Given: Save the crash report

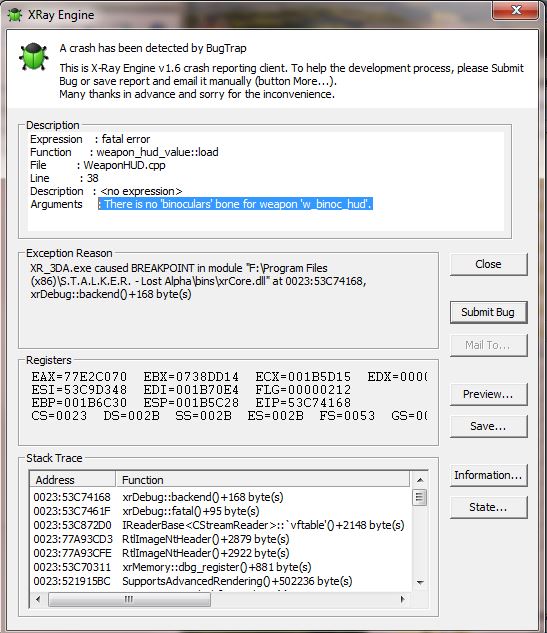Looking at the screenshot, I should click(488, 426).
